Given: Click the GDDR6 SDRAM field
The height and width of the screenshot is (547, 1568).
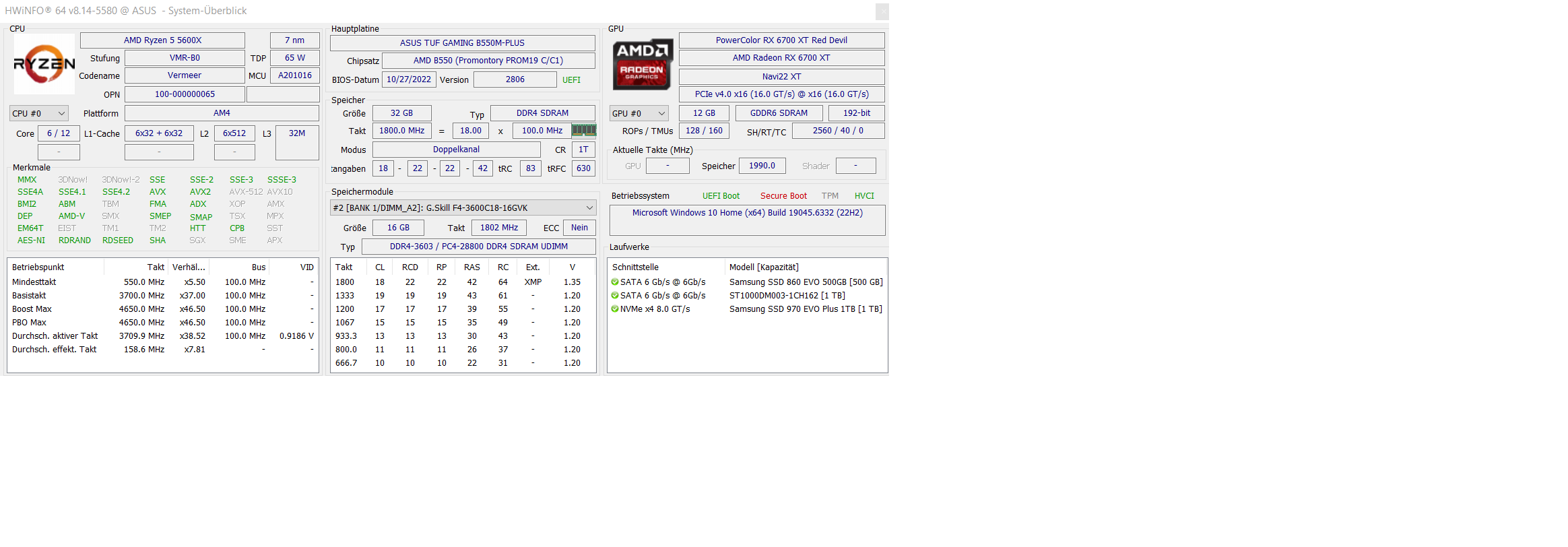Looking at the screenshot, I should [779, 113].
